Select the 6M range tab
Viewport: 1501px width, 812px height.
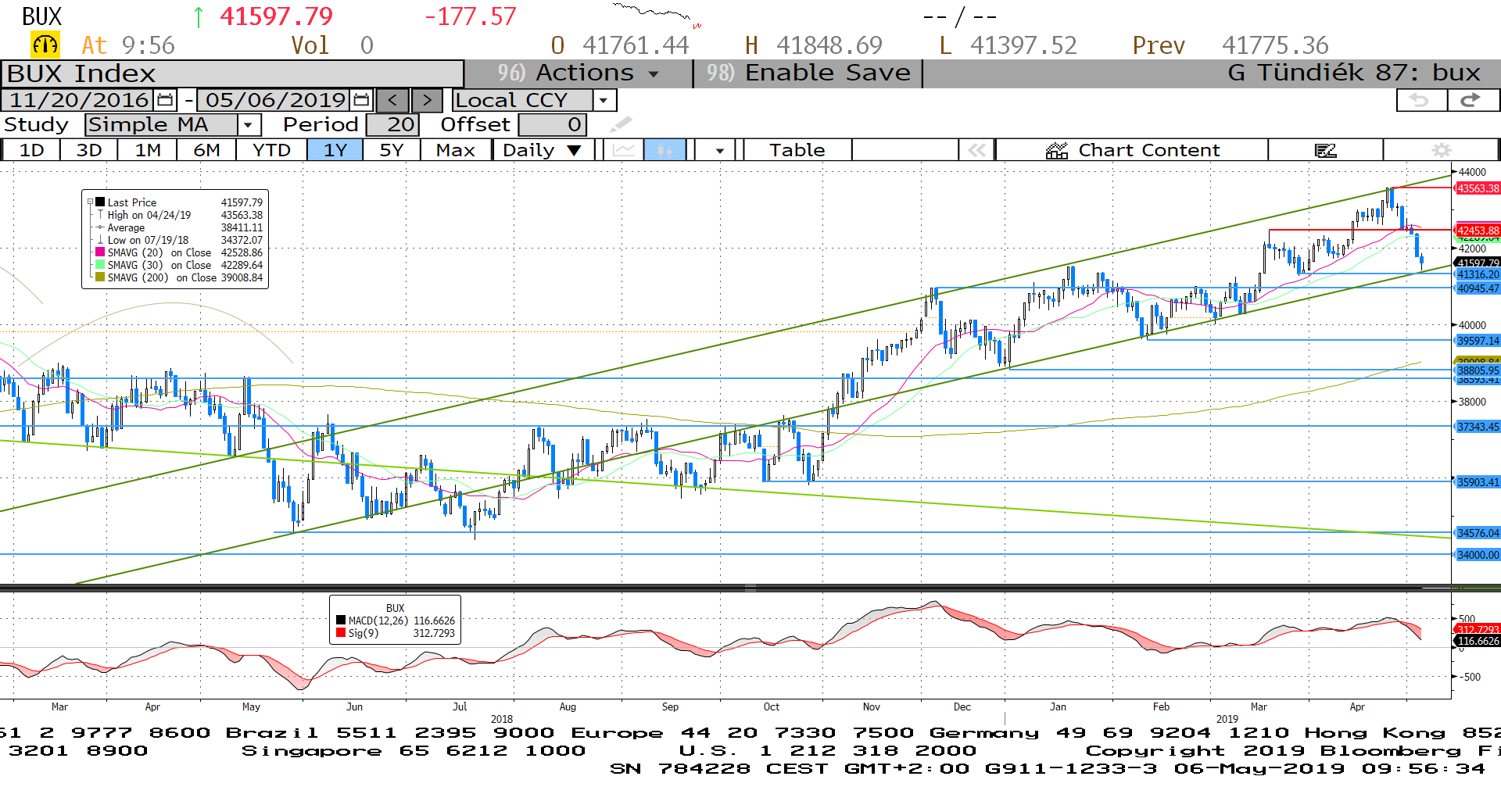tap(206, 150)
